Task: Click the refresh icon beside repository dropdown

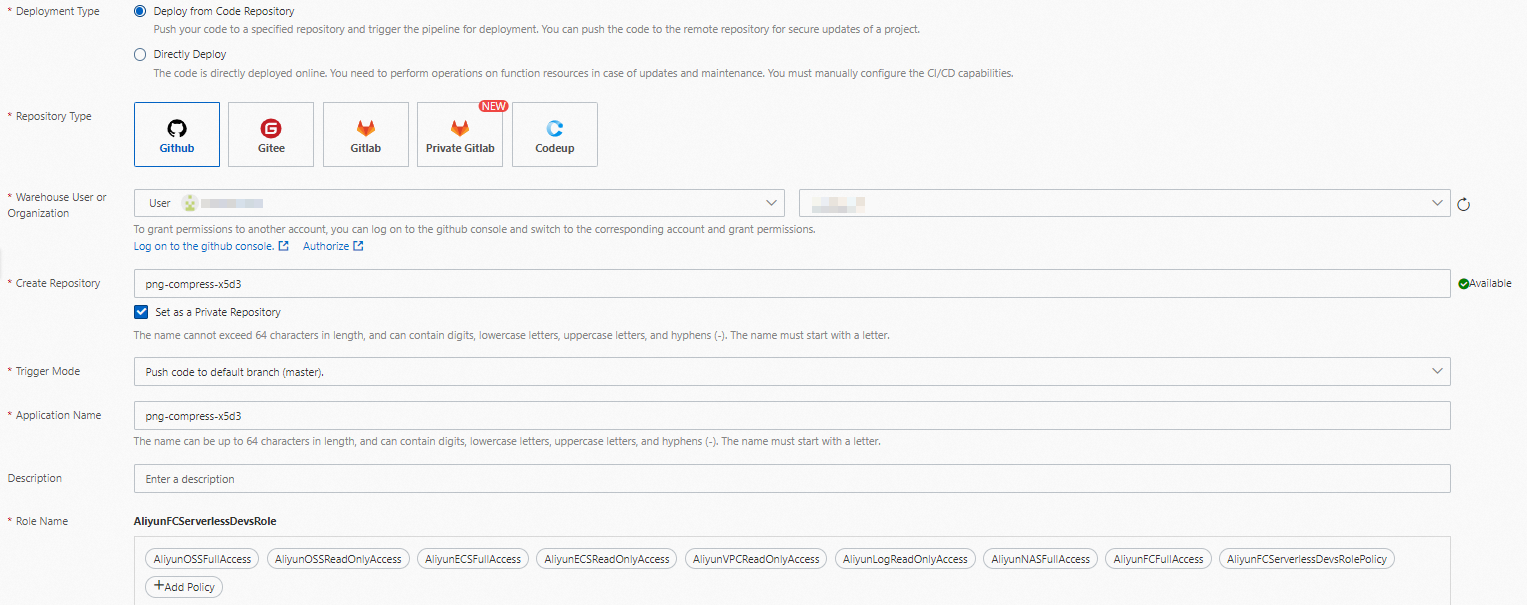Action: pos(1463,203)
